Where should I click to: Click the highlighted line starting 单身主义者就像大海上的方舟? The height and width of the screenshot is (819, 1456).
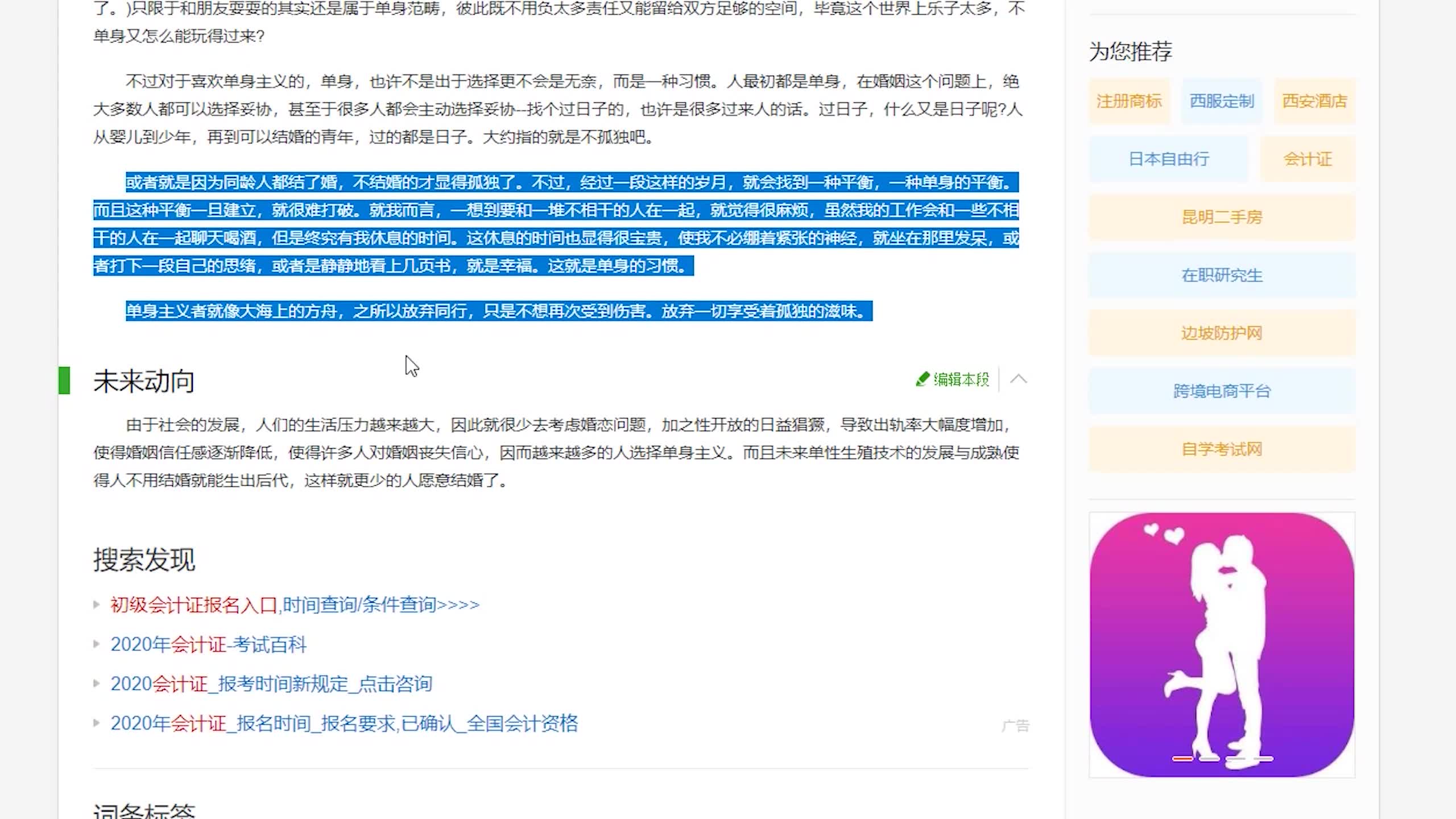pyautogui.click(x=499, y=311)
